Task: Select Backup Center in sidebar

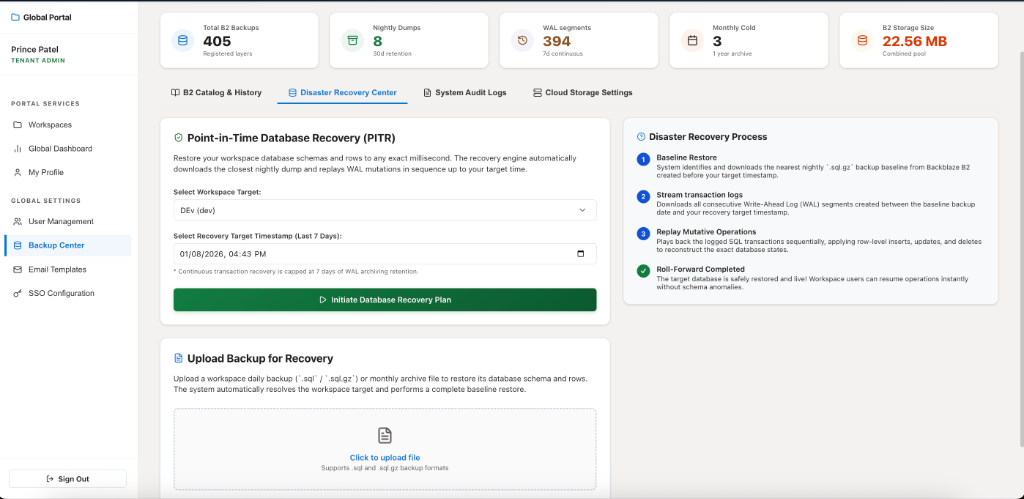Action: click(x=68, y=246)
